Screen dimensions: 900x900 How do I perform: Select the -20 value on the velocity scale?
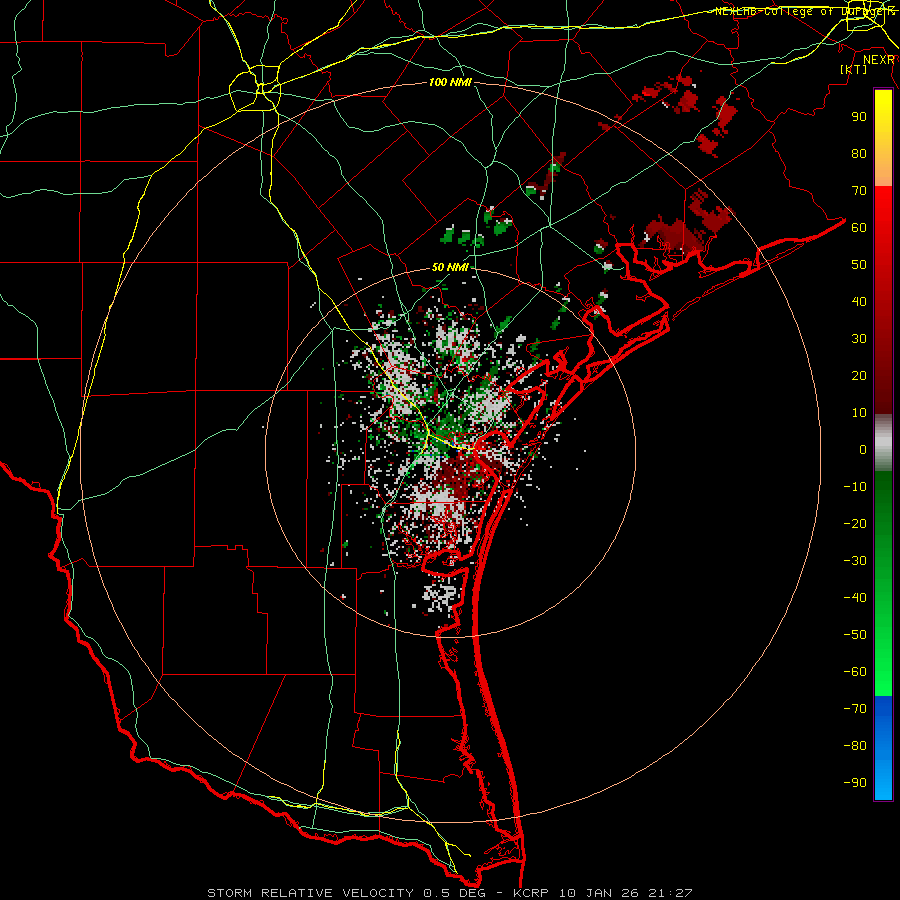[x=855, y=523]
